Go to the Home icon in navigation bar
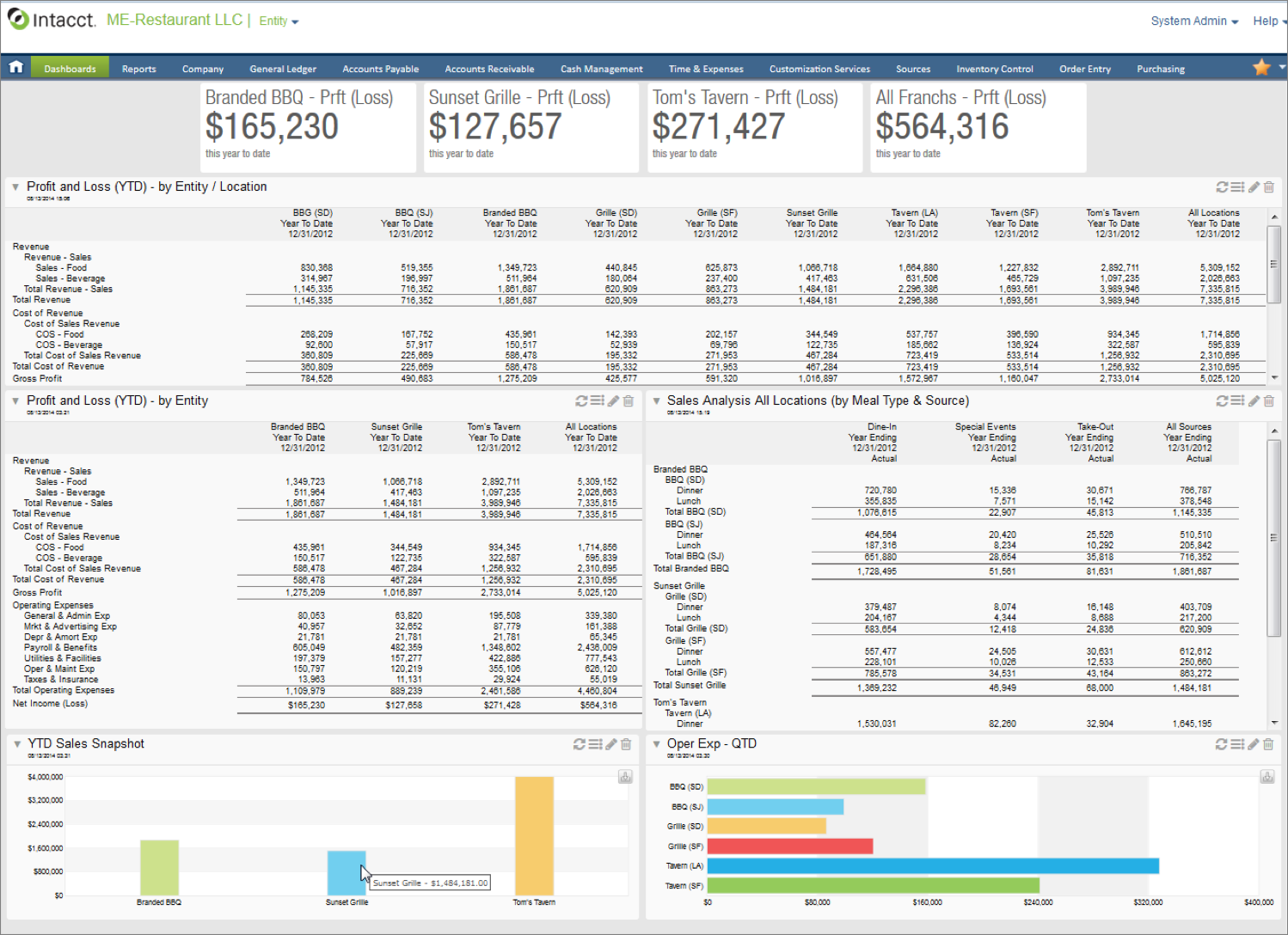Screen dimensions: 1288x935 [15, 67]
